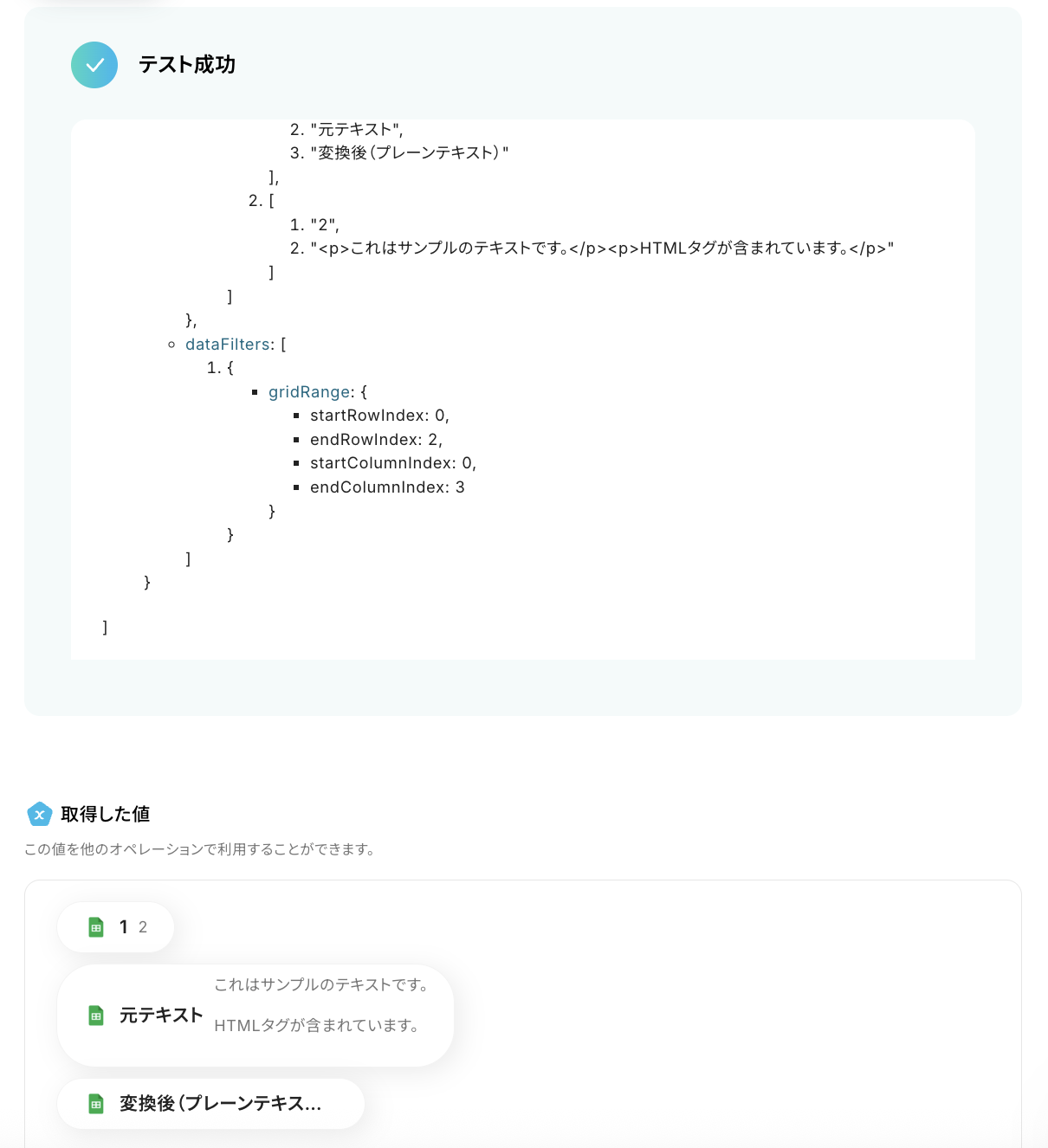
Task: Click the startColumnIndex: 0 entry
Action: (393, 463)
